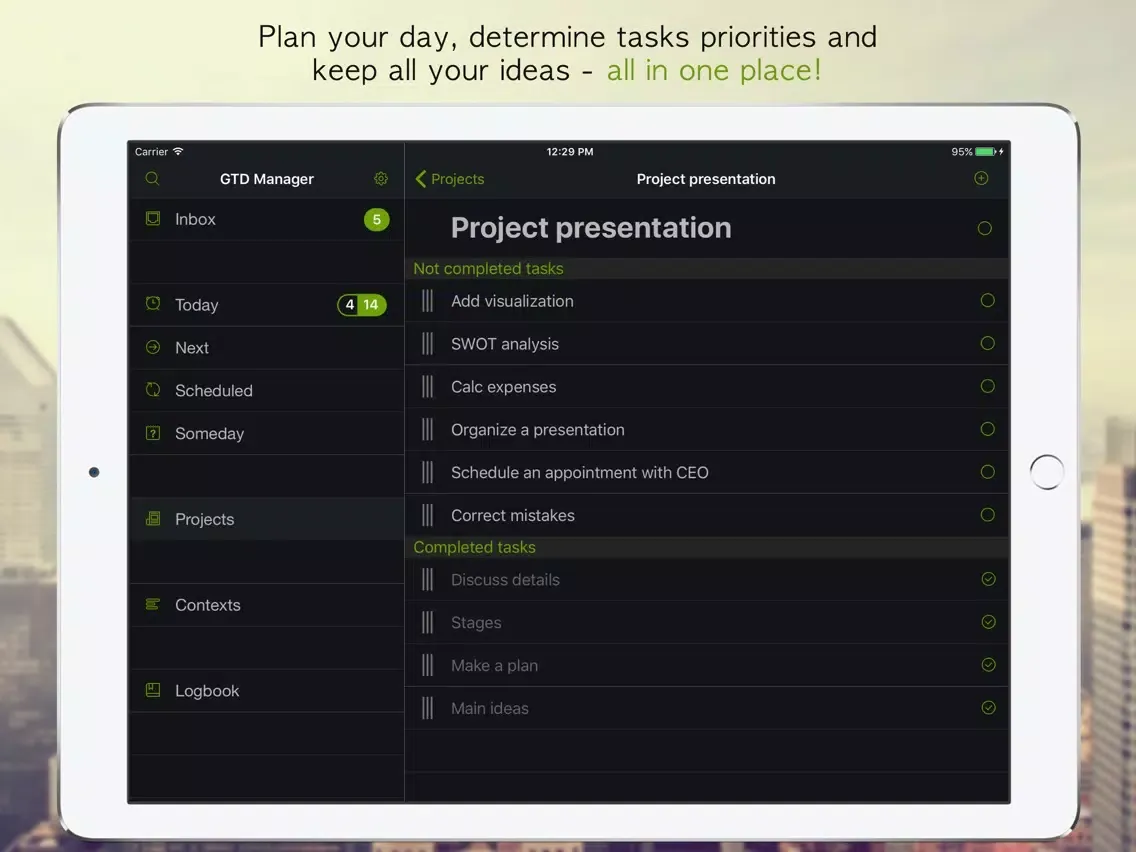Click the Inbox tray icon
1136x852 pixels.
click(x=153, y=219)
